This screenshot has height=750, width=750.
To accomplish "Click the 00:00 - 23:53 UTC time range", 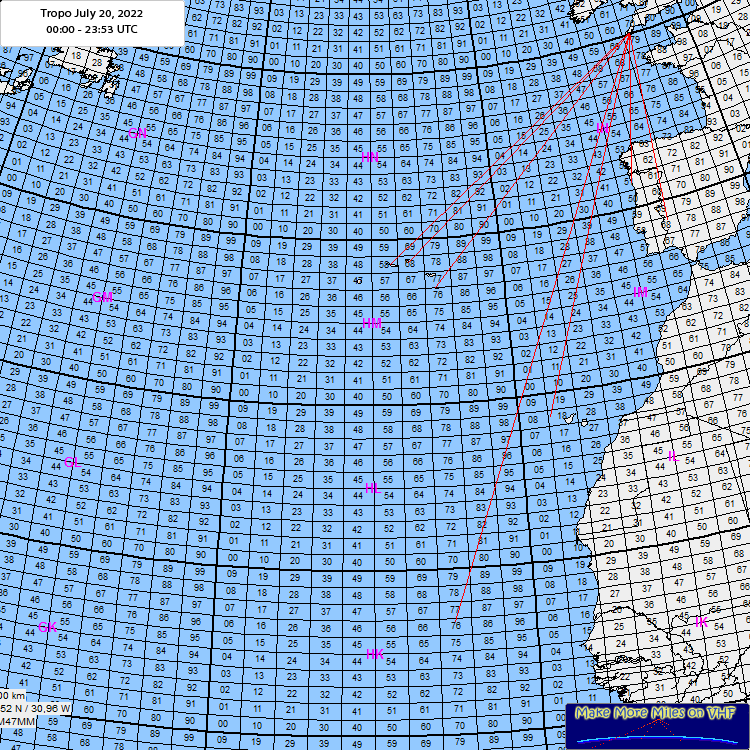I will 91,30.
